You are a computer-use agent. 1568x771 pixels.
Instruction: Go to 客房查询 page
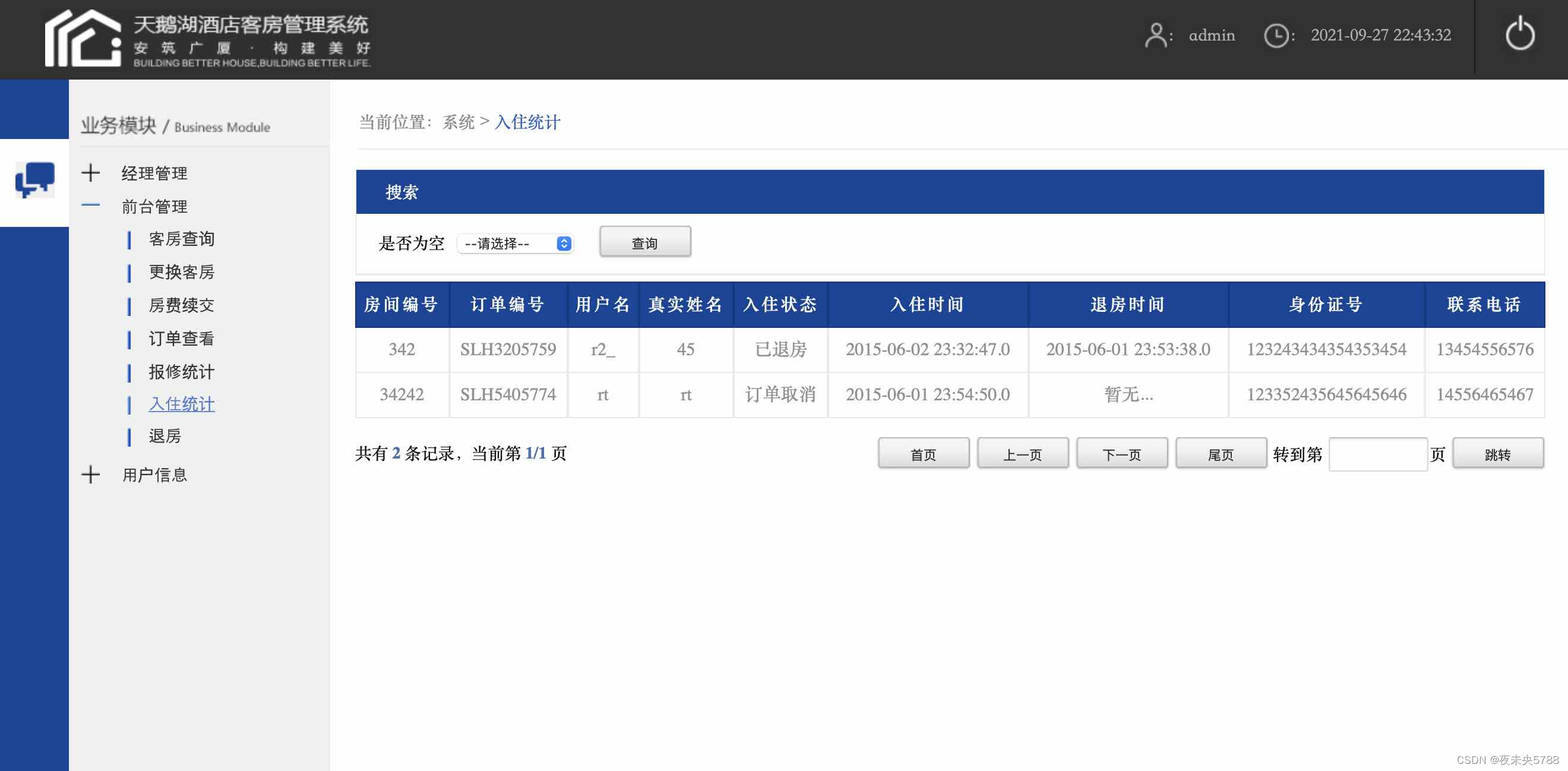tap(181, 239)
